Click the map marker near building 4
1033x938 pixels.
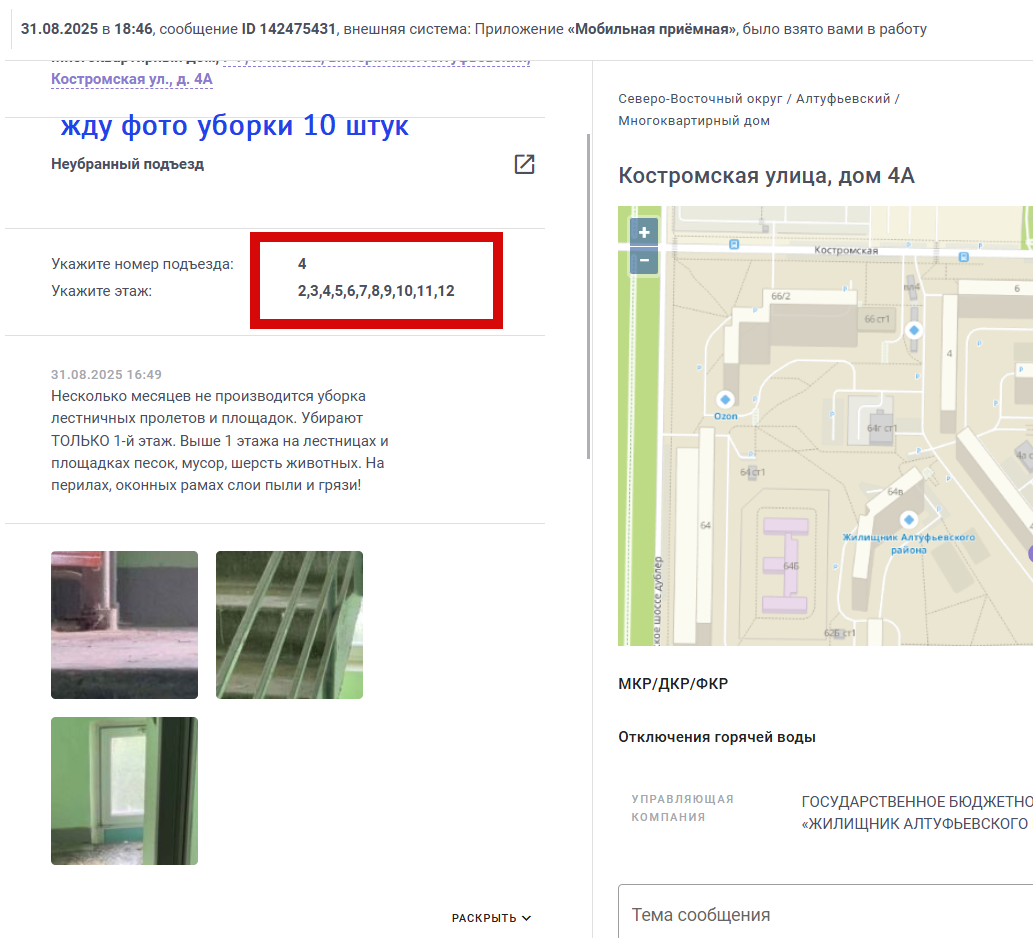tap(914, 330)
